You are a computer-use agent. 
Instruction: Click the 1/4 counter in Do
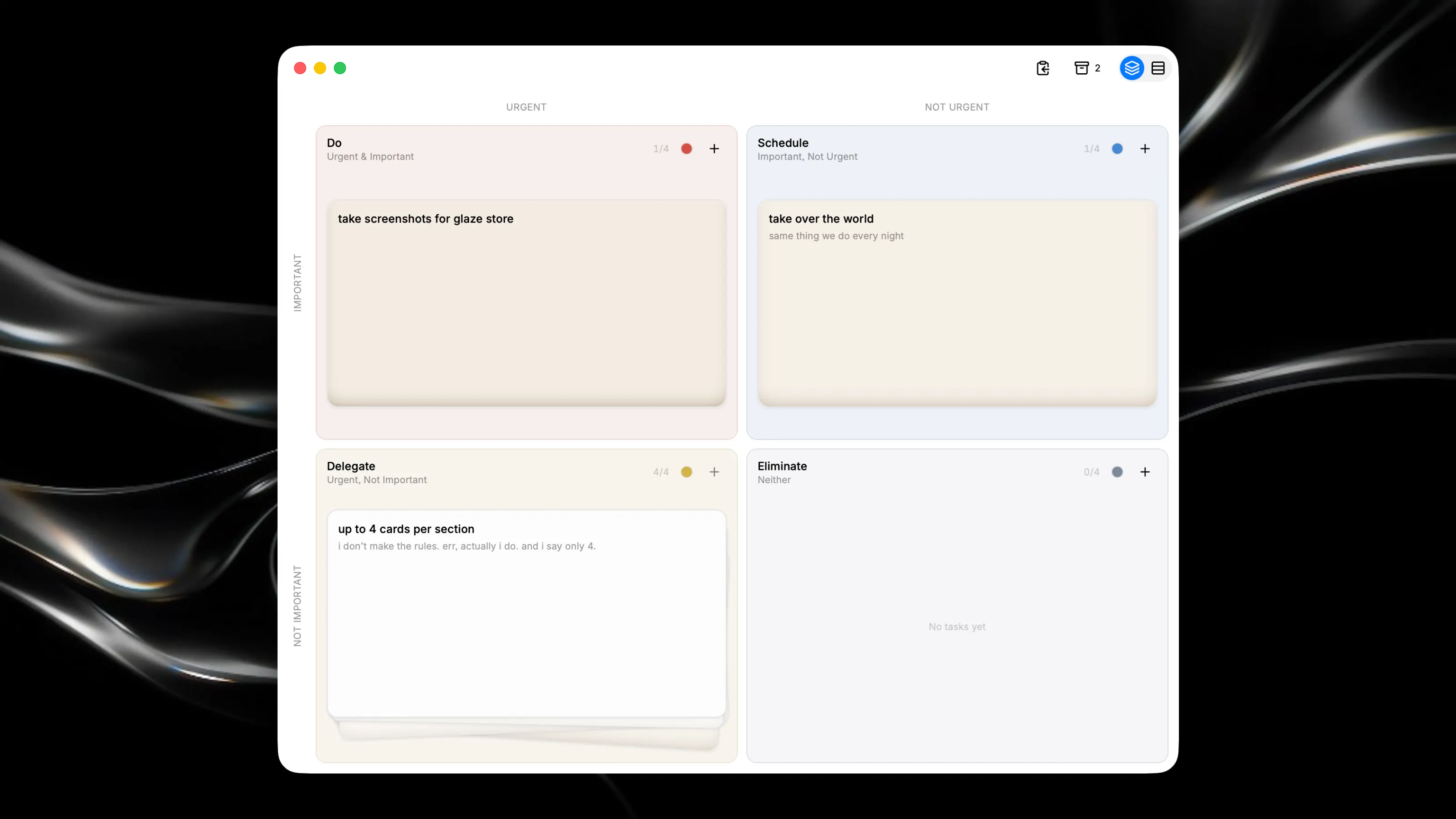click(x=661, y=149)
